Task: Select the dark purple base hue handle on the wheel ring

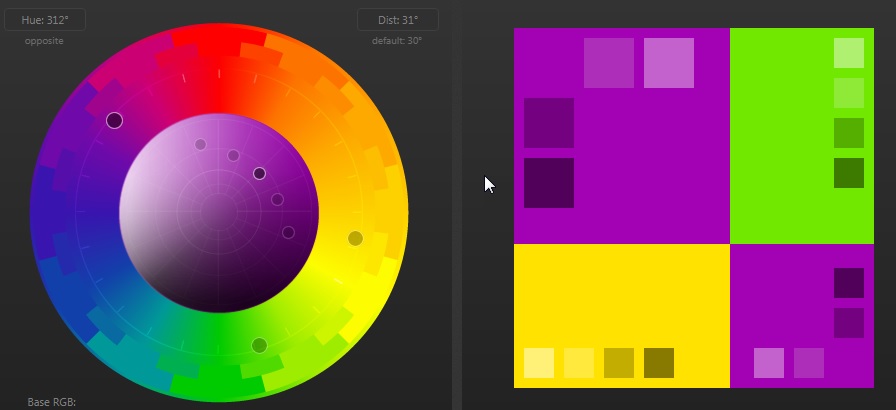Action: pos(114,120)
